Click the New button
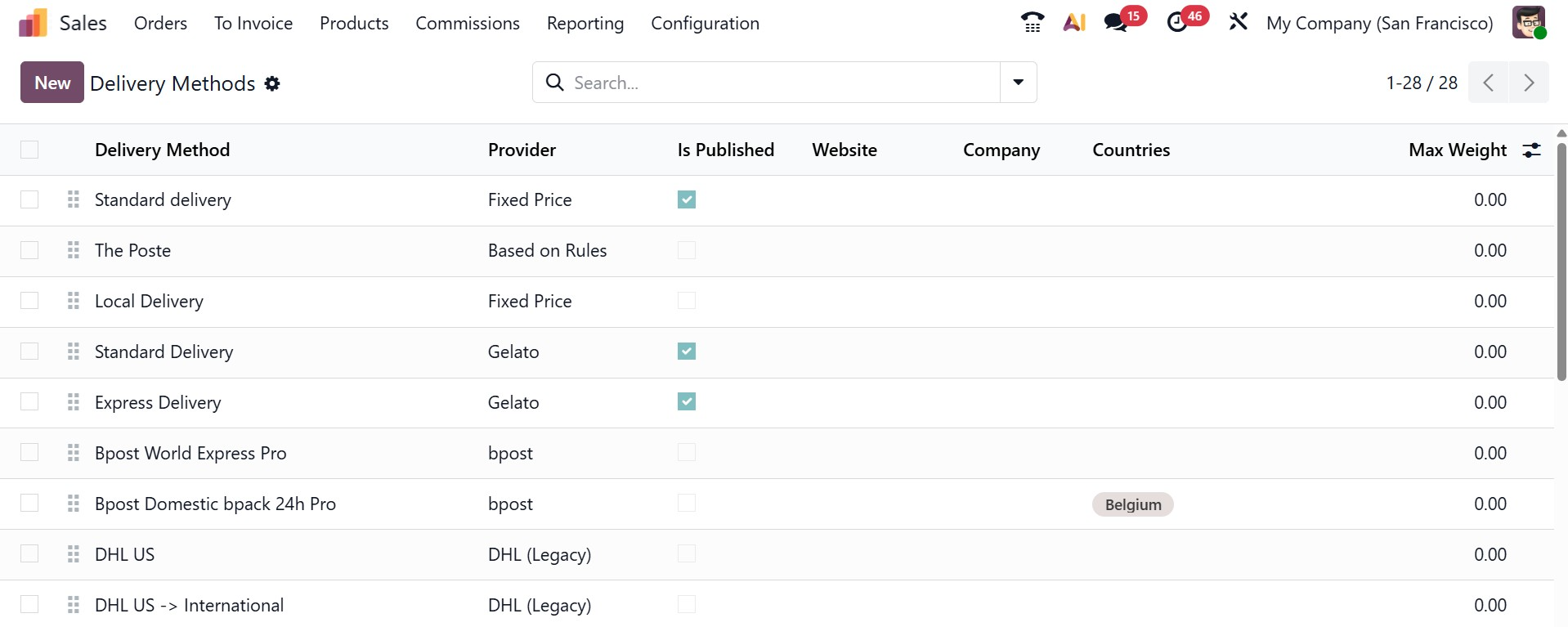1568x627 pixels. (52, 83)
